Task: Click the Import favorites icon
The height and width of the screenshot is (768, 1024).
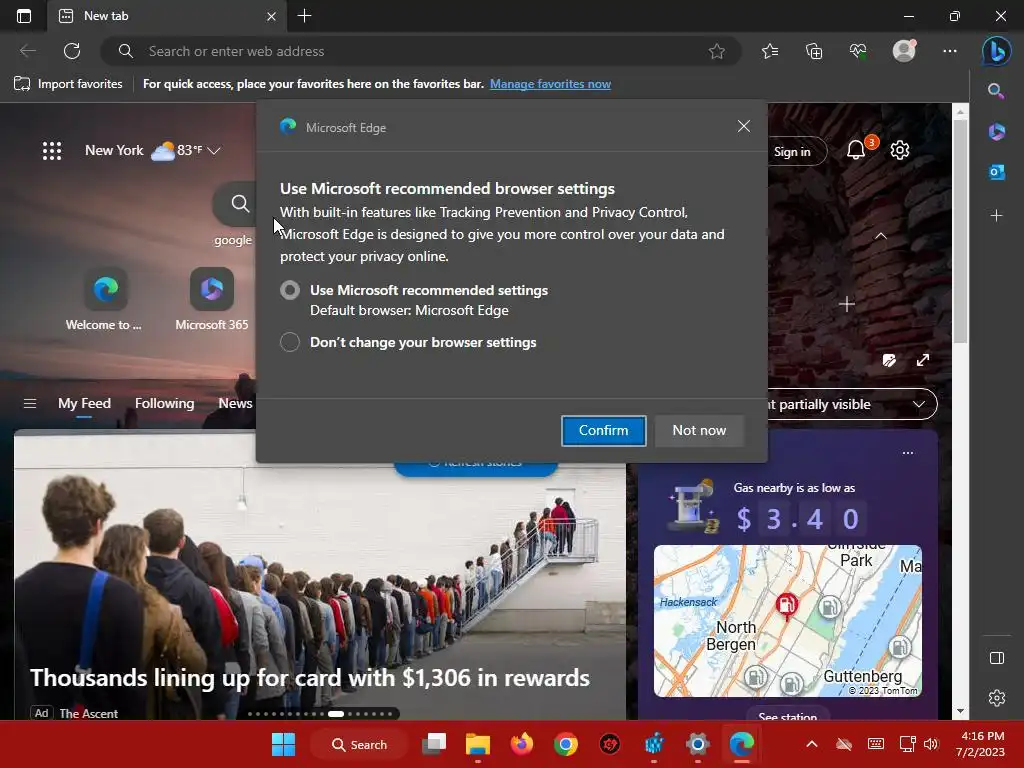Action: pos(22,84)
